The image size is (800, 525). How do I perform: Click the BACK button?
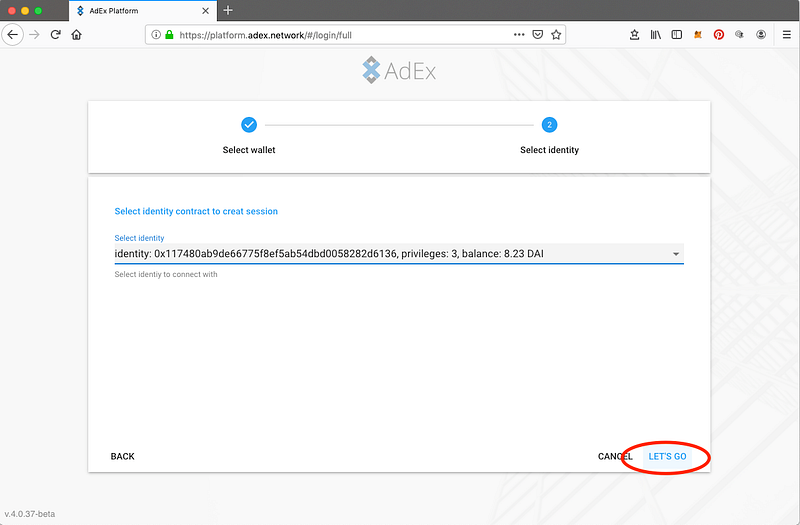(122, 456)
